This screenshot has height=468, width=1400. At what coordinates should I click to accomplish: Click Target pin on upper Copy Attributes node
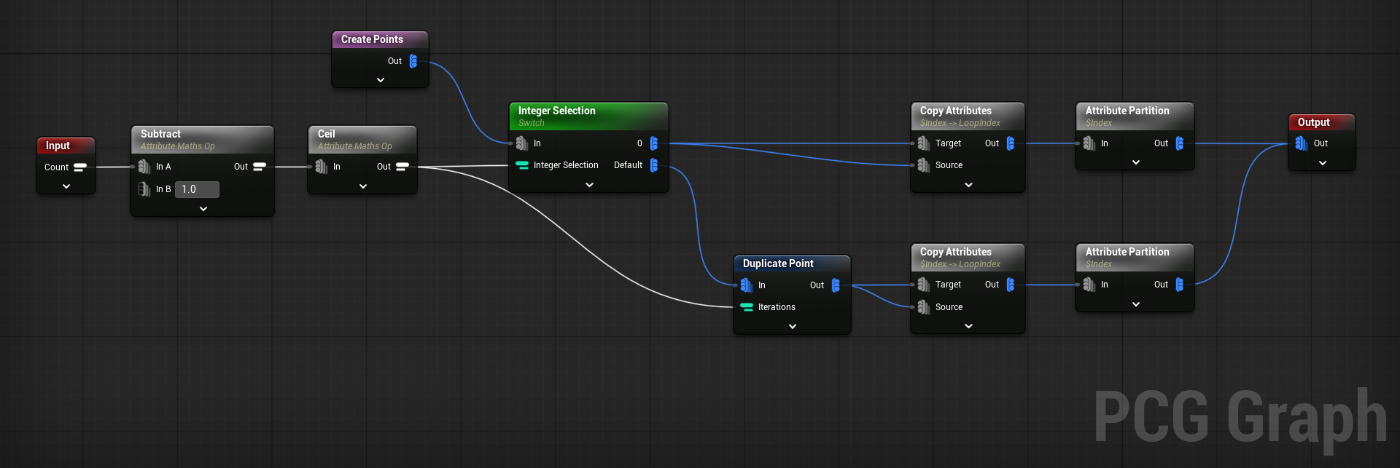tap(924, 143)
